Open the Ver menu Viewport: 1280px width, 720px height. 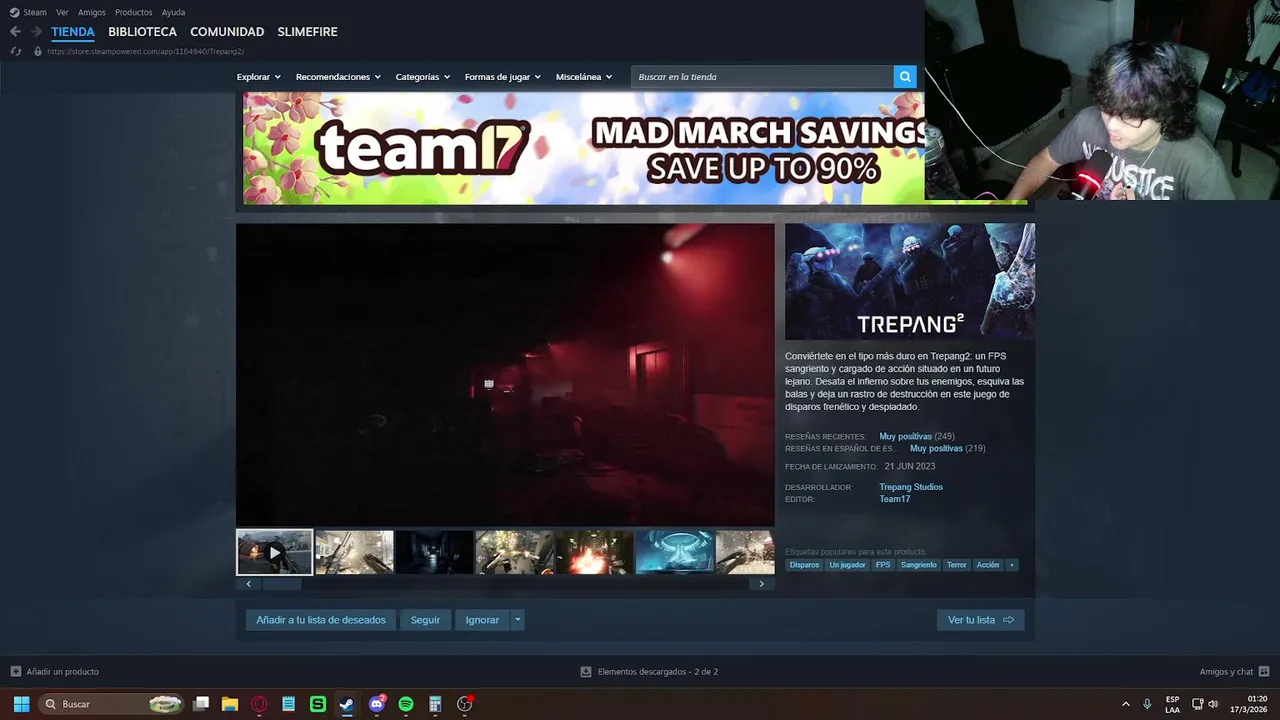62,12
